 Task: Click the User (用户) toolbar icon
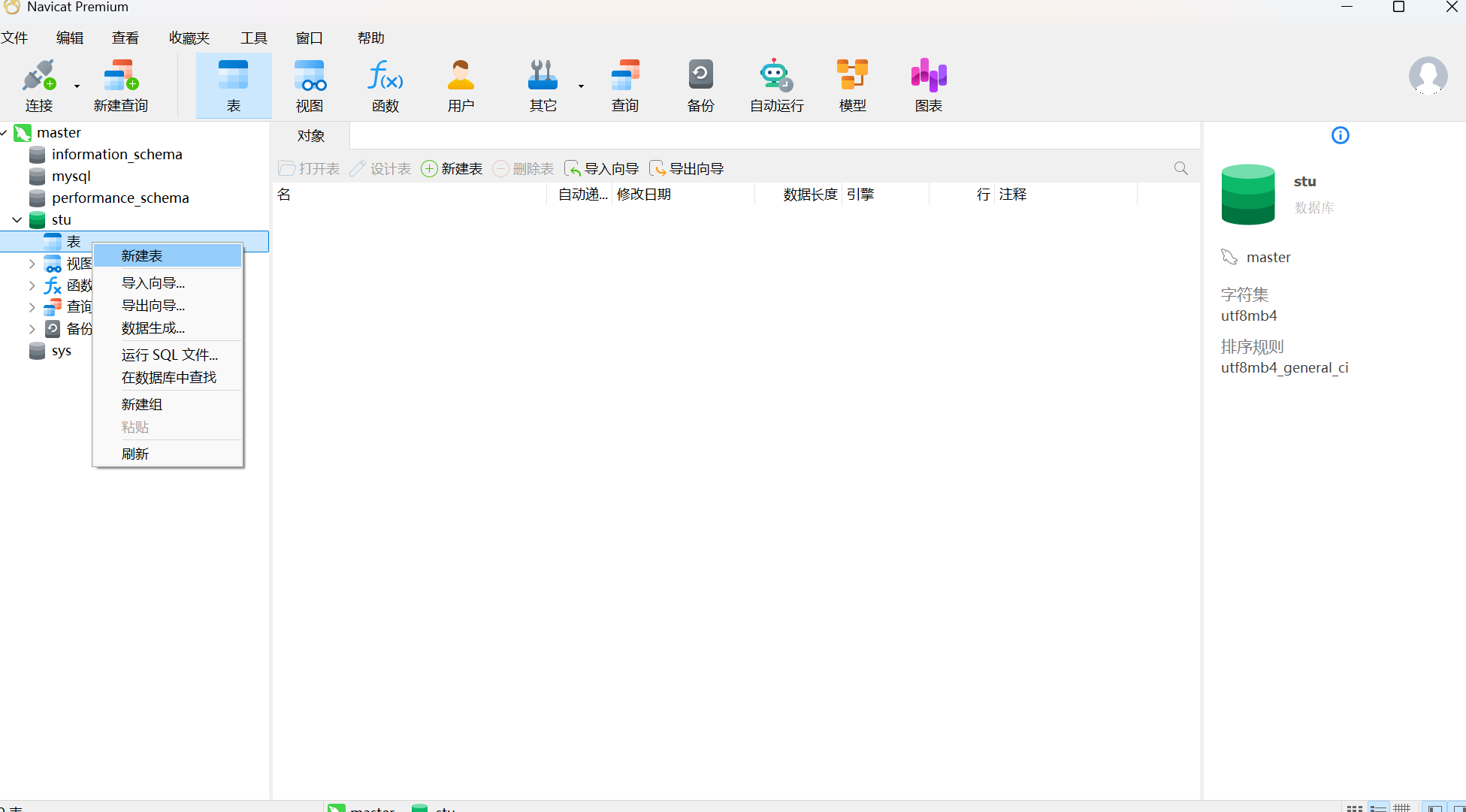pos(461,85)
